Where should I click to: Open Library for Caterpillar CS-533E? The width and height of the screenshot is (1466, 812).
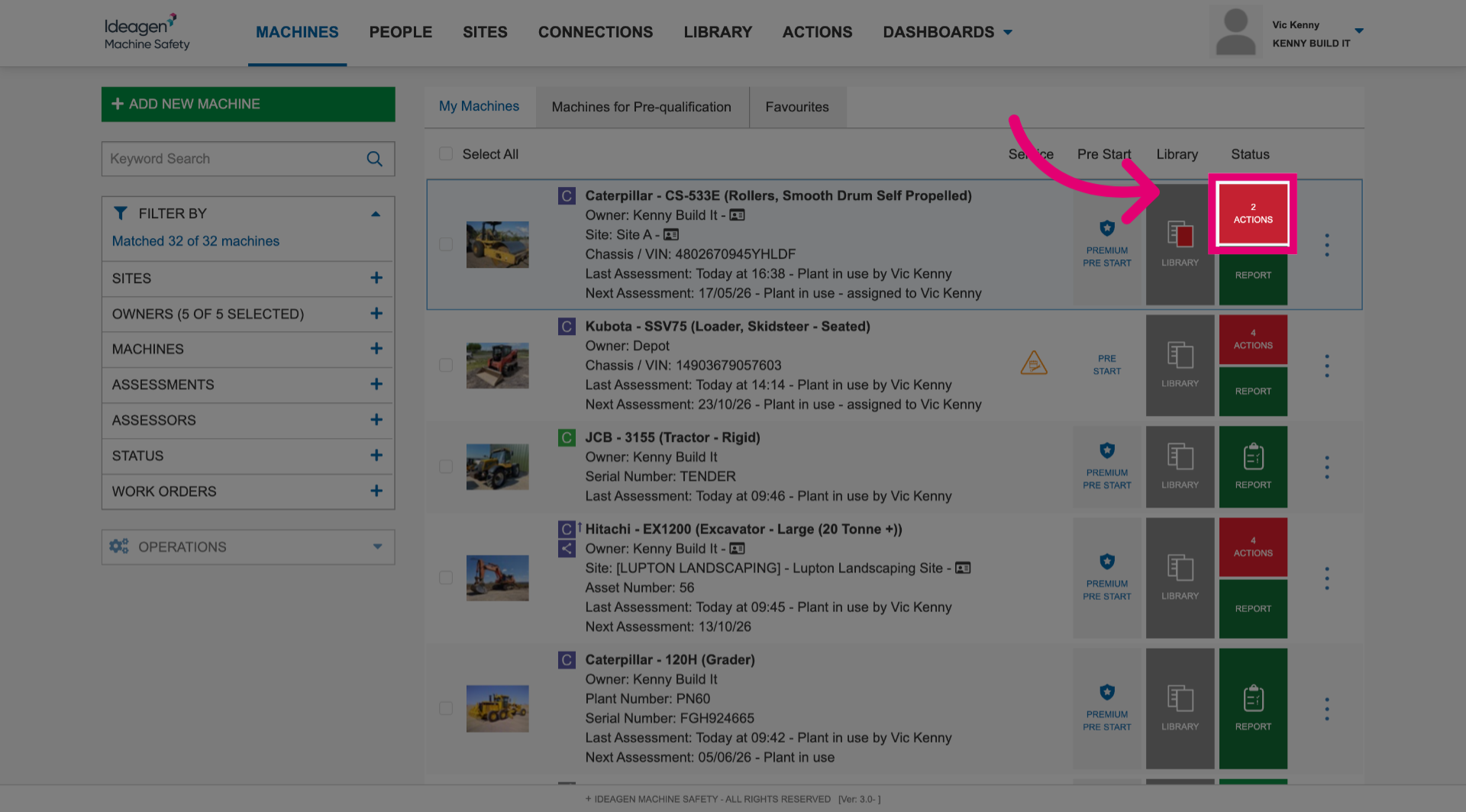coord(1180,244)
